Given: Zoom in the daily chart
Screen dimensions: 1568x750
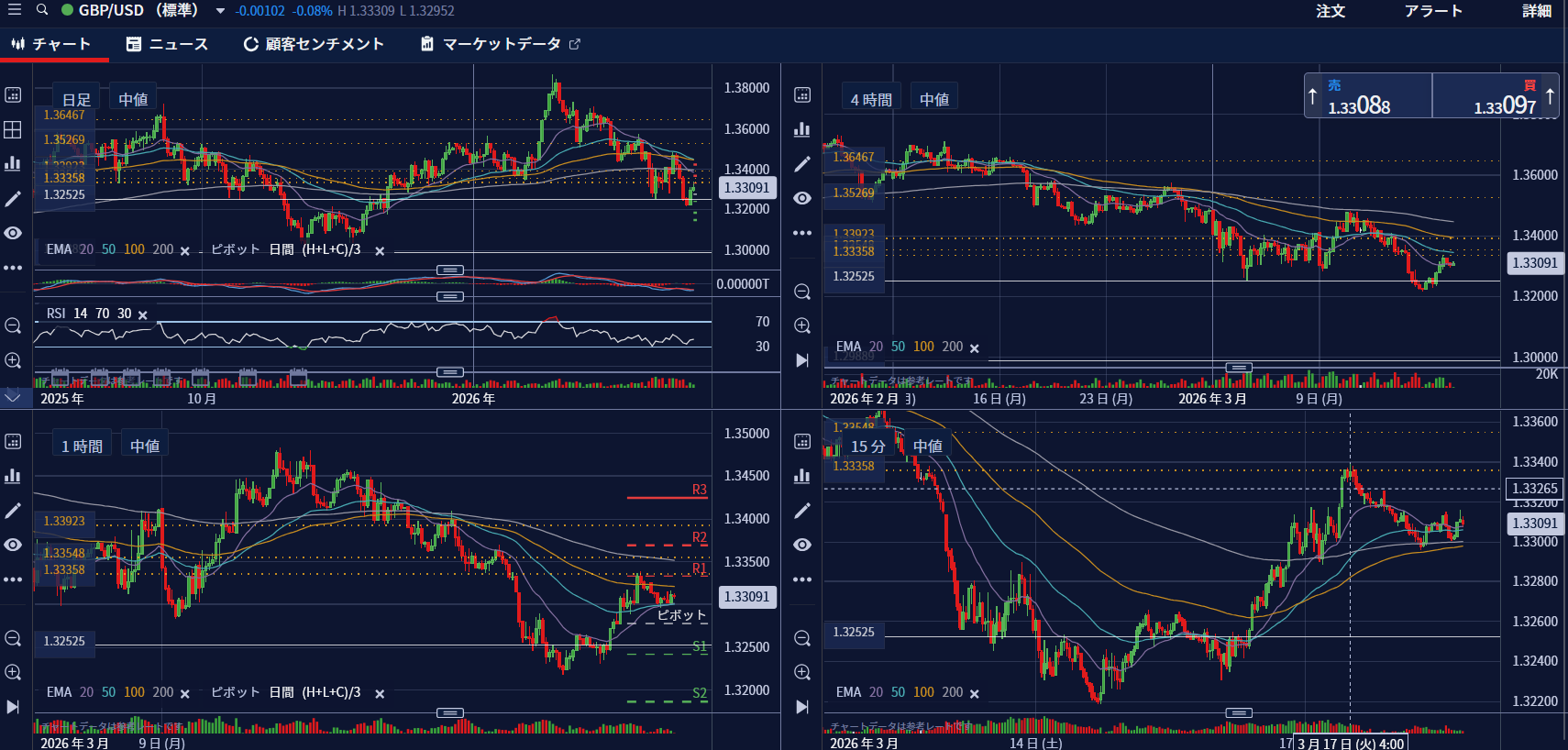Looking at the screenshot, I should tap(13, 360).
